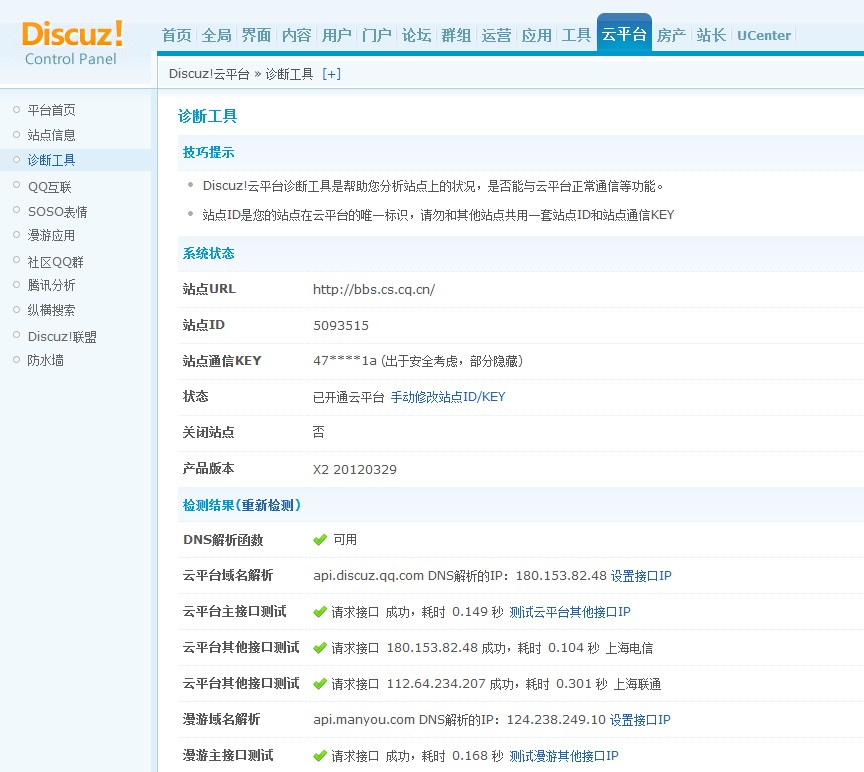This screenshot has height=772, width=864.
Task: Select 诊断工具 in the sidebar
Action: (x=51, y=160)
